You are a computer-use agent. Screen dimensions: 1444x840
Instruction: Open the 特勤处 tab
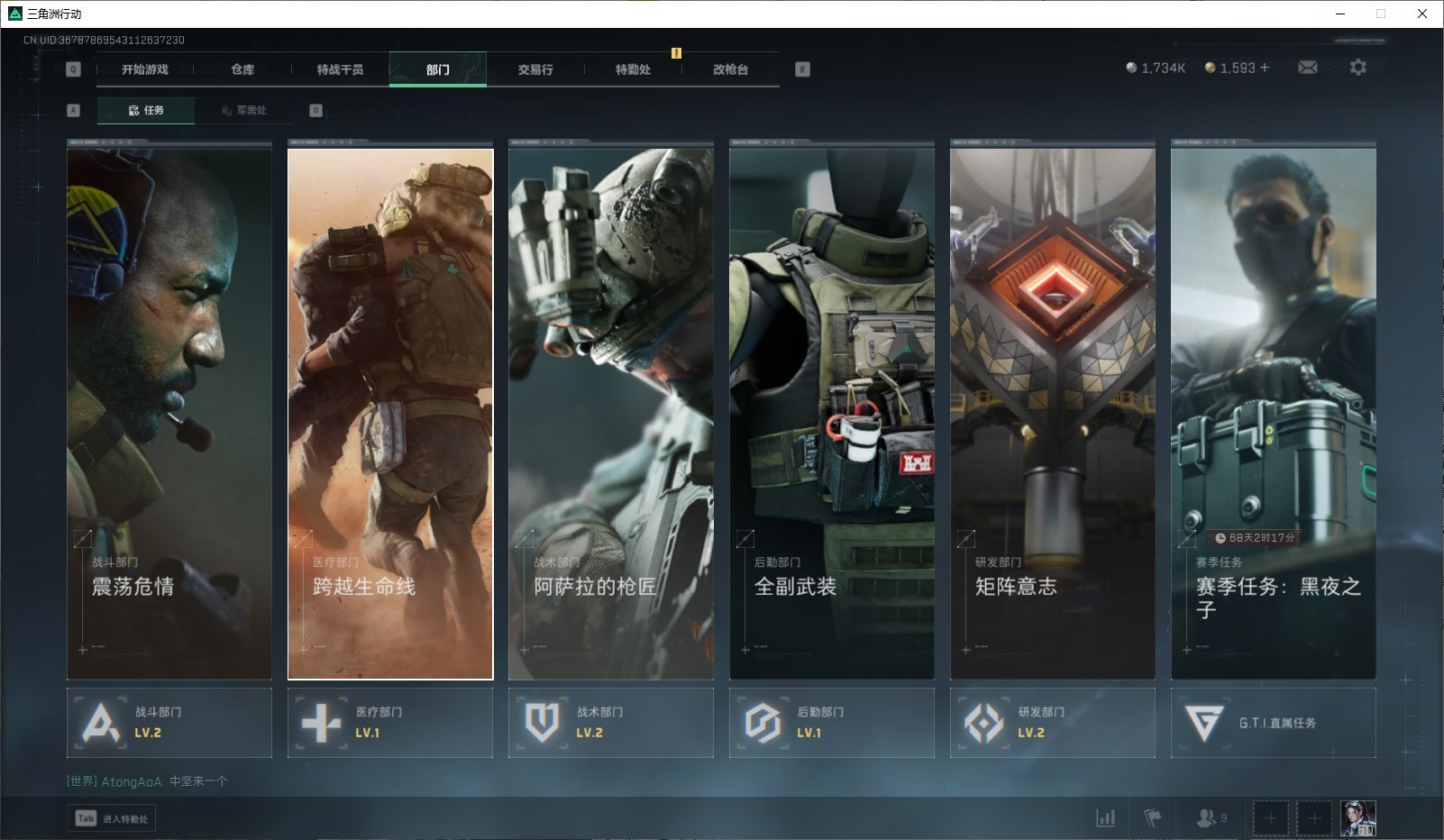tap(633, 69)
